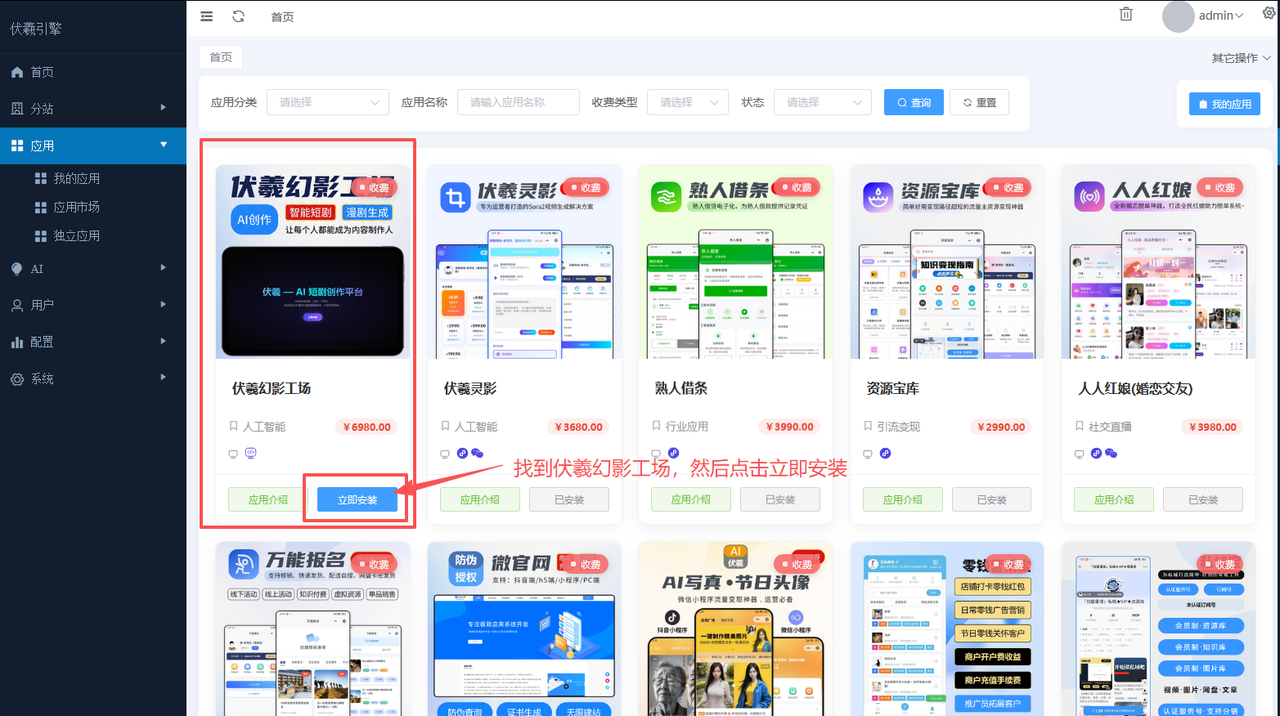Click the 首页 breadcrumb in the top bar
Image resolution: width=1280 pixels, height=716 pixels.
tap(283, 17)
